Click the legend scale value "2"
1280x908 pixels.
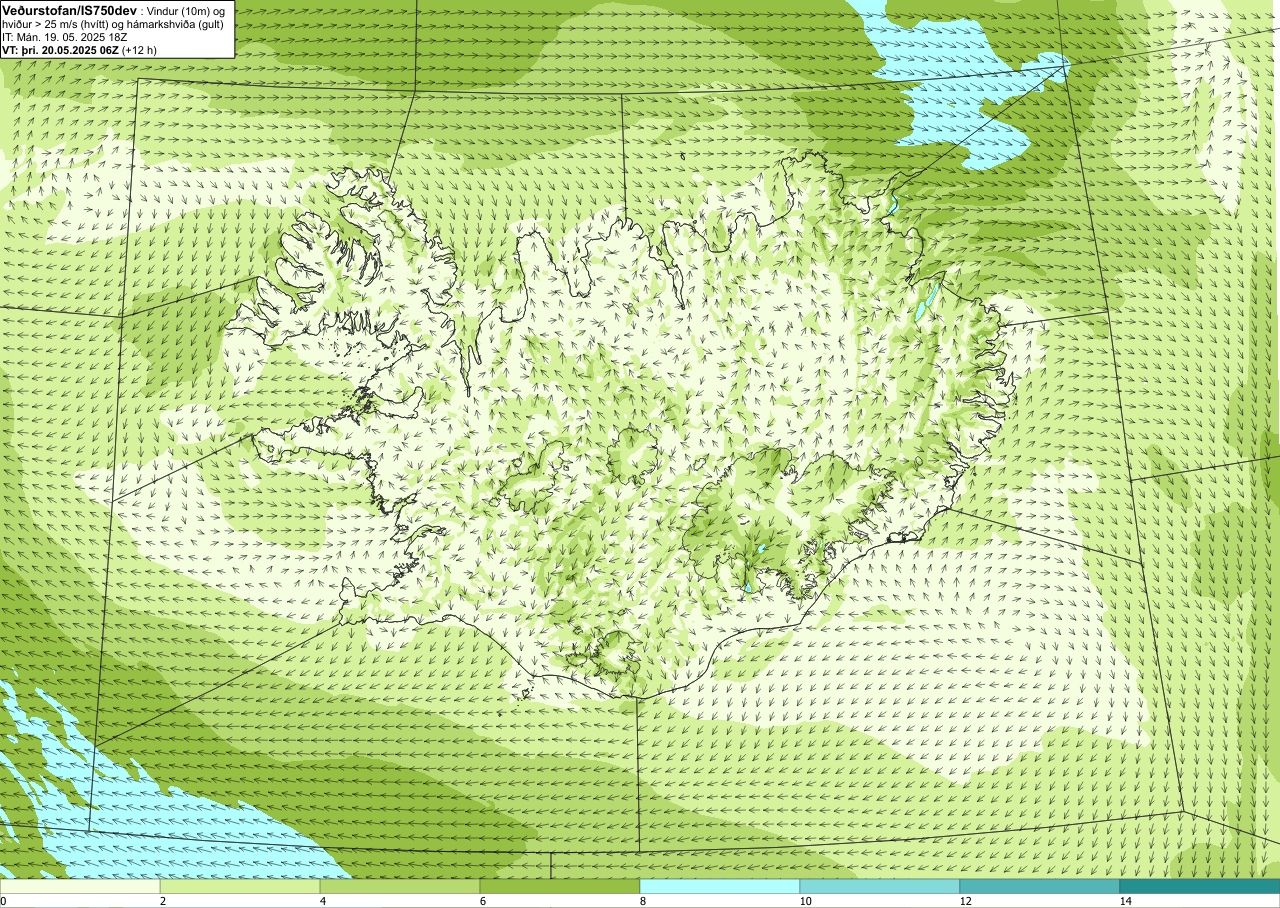coord(163,901)
